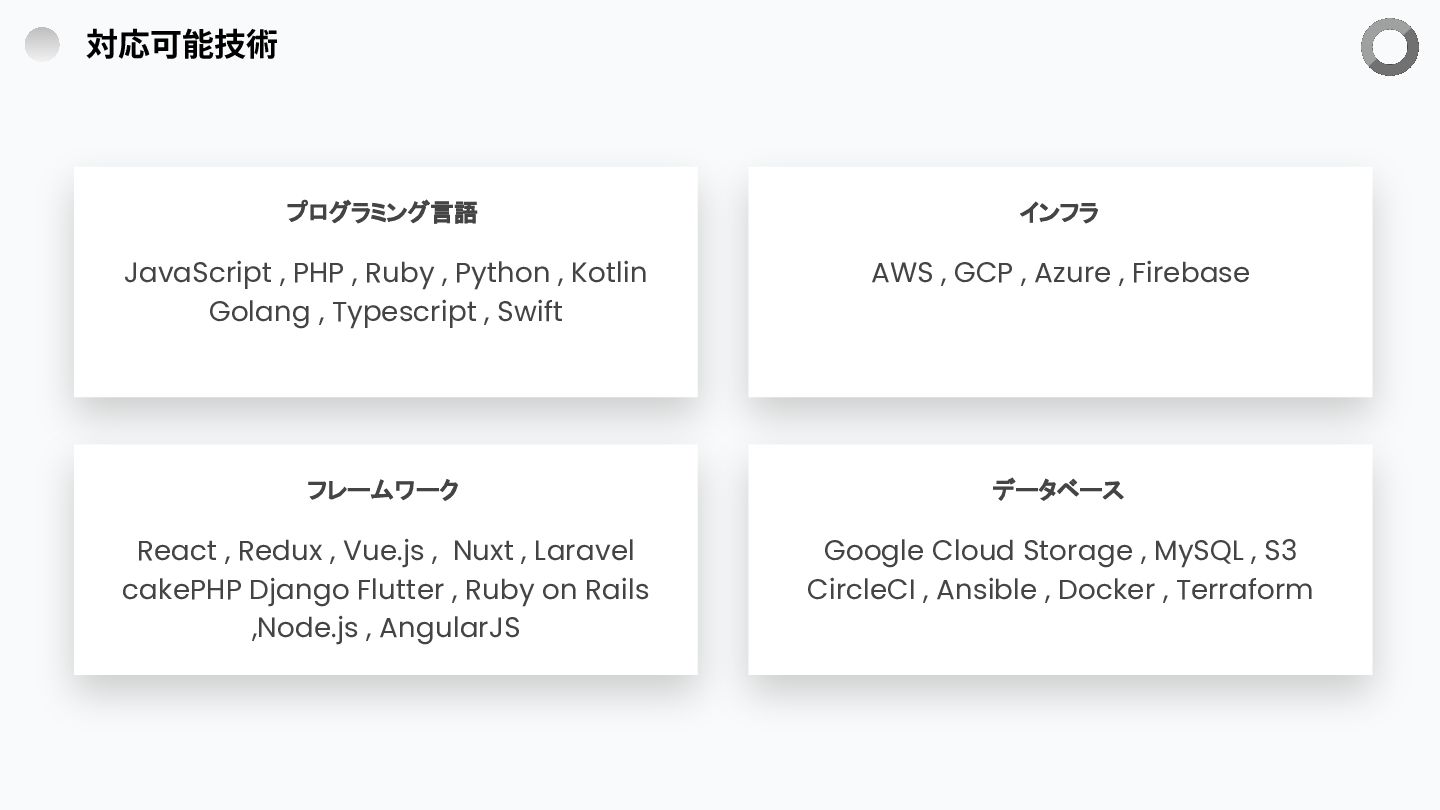Screen dimensions: 1440x810
Task: Click the AWS text
Action: coord(901,273)
